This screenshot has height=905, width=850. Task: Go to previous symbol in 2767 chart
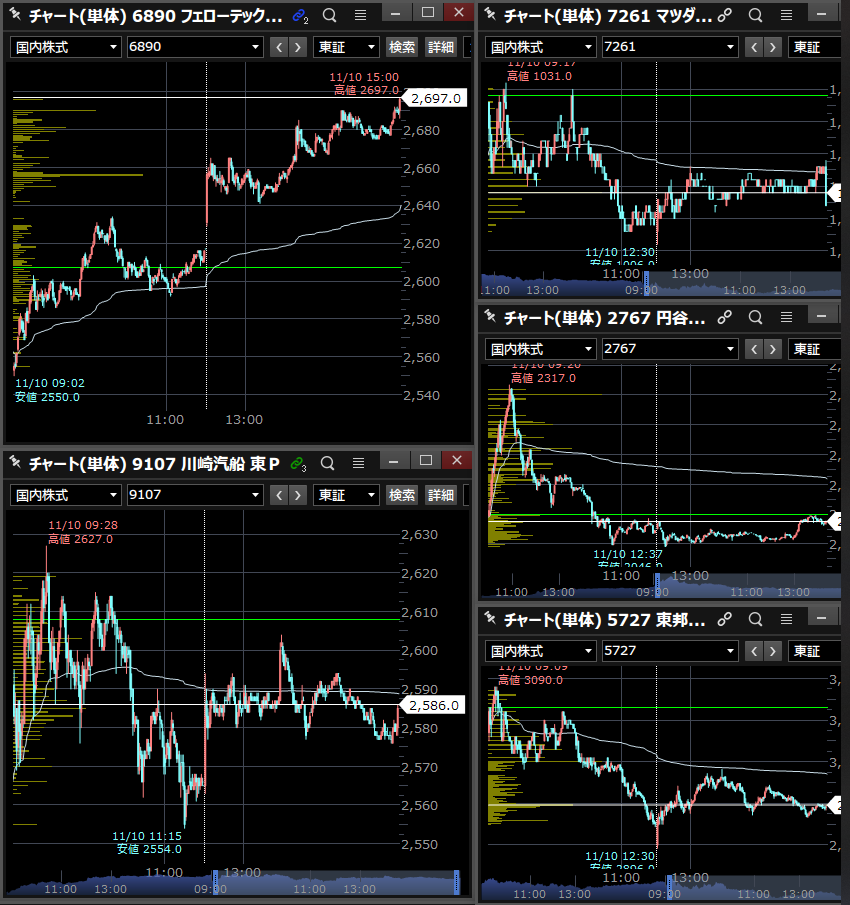tap(754, 349)
